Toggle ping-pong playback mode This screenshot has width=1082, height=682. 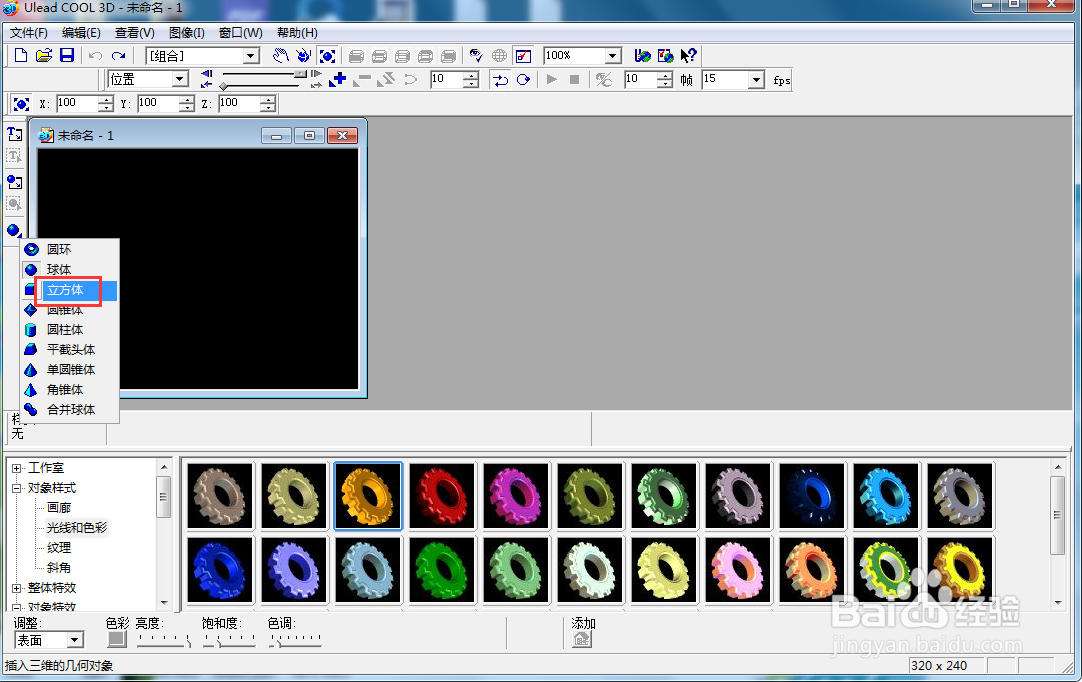(500, 80)
